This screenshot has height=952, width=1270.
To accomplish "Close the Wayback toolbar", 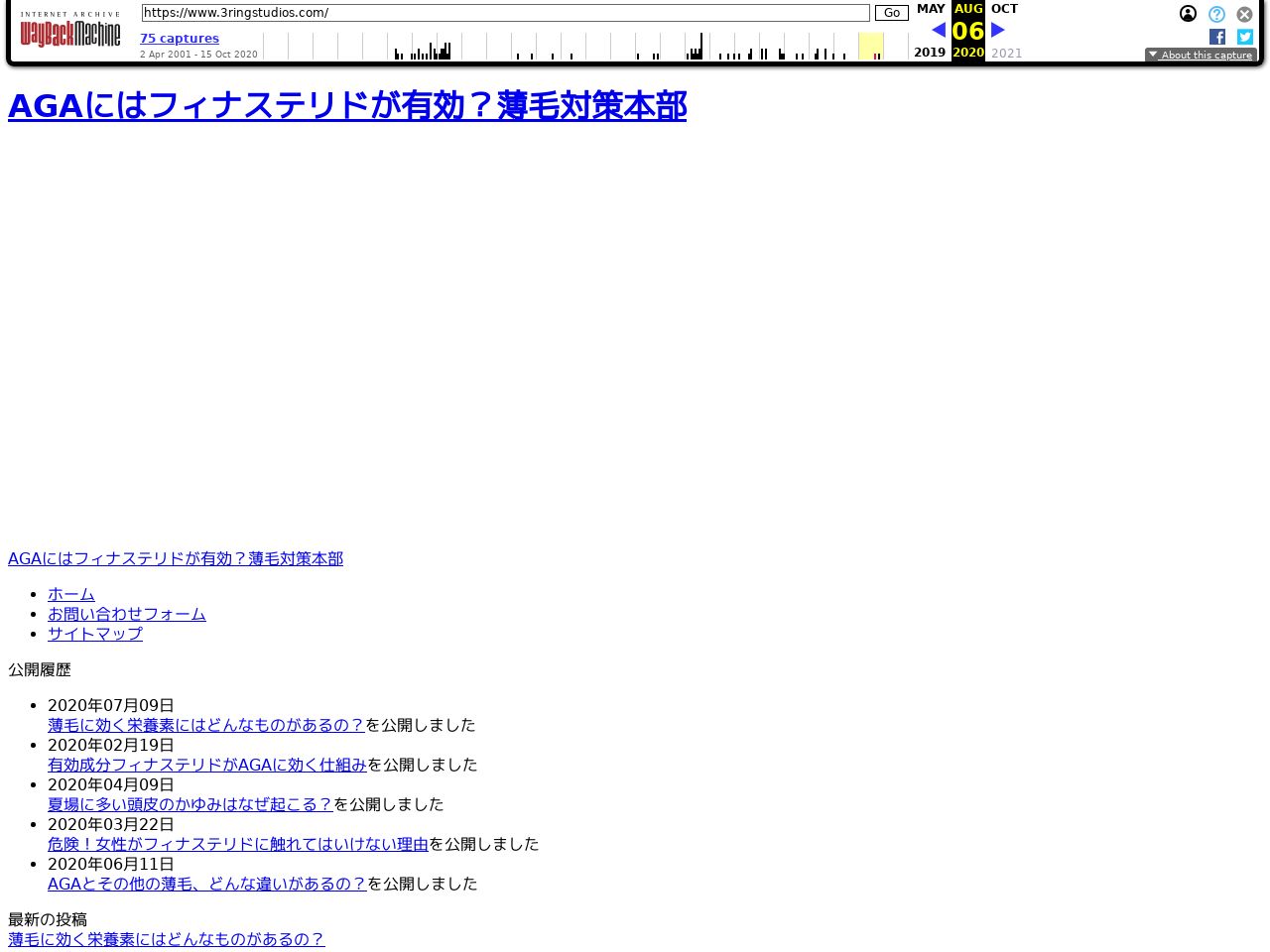I will [1244, 14].
